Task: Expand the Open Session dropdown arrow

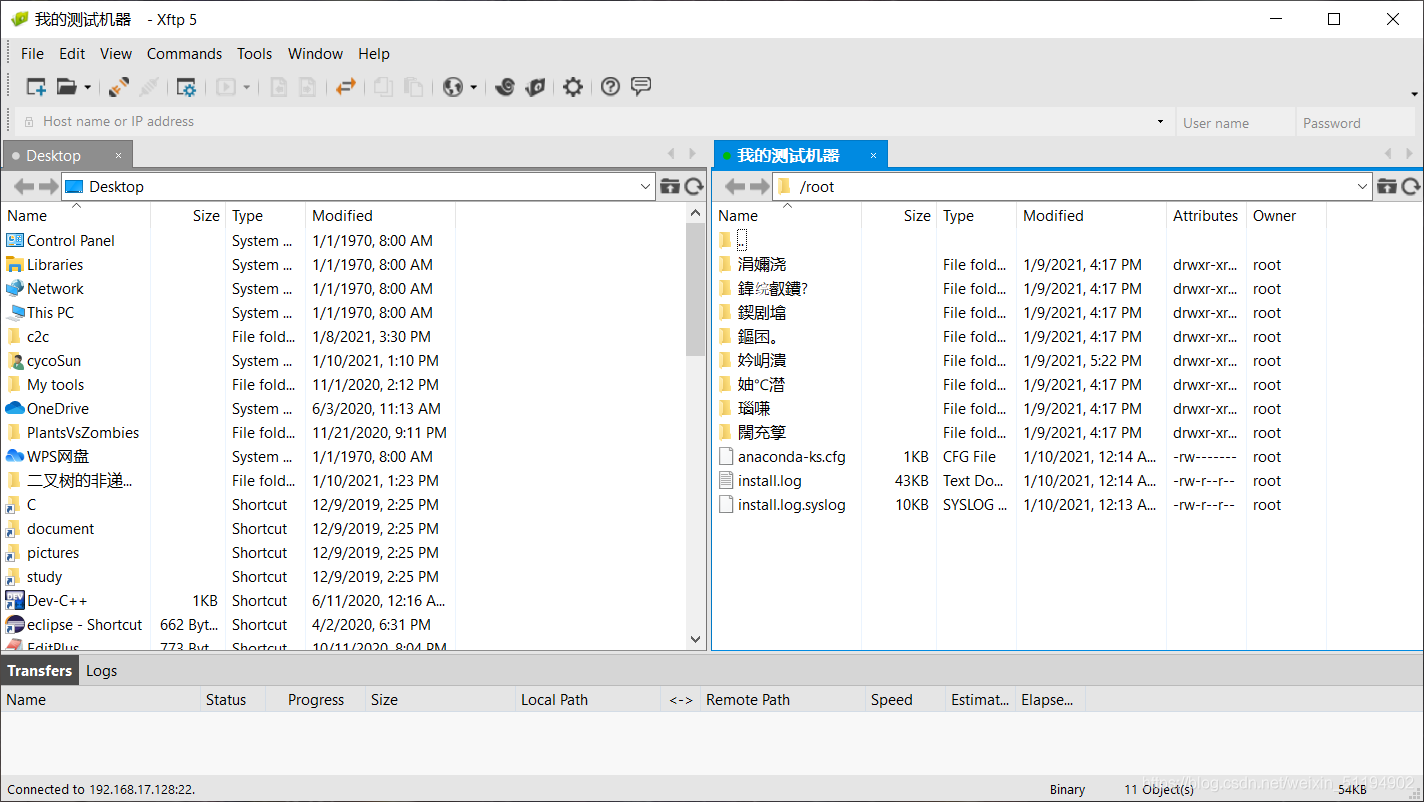Action: 87,87
